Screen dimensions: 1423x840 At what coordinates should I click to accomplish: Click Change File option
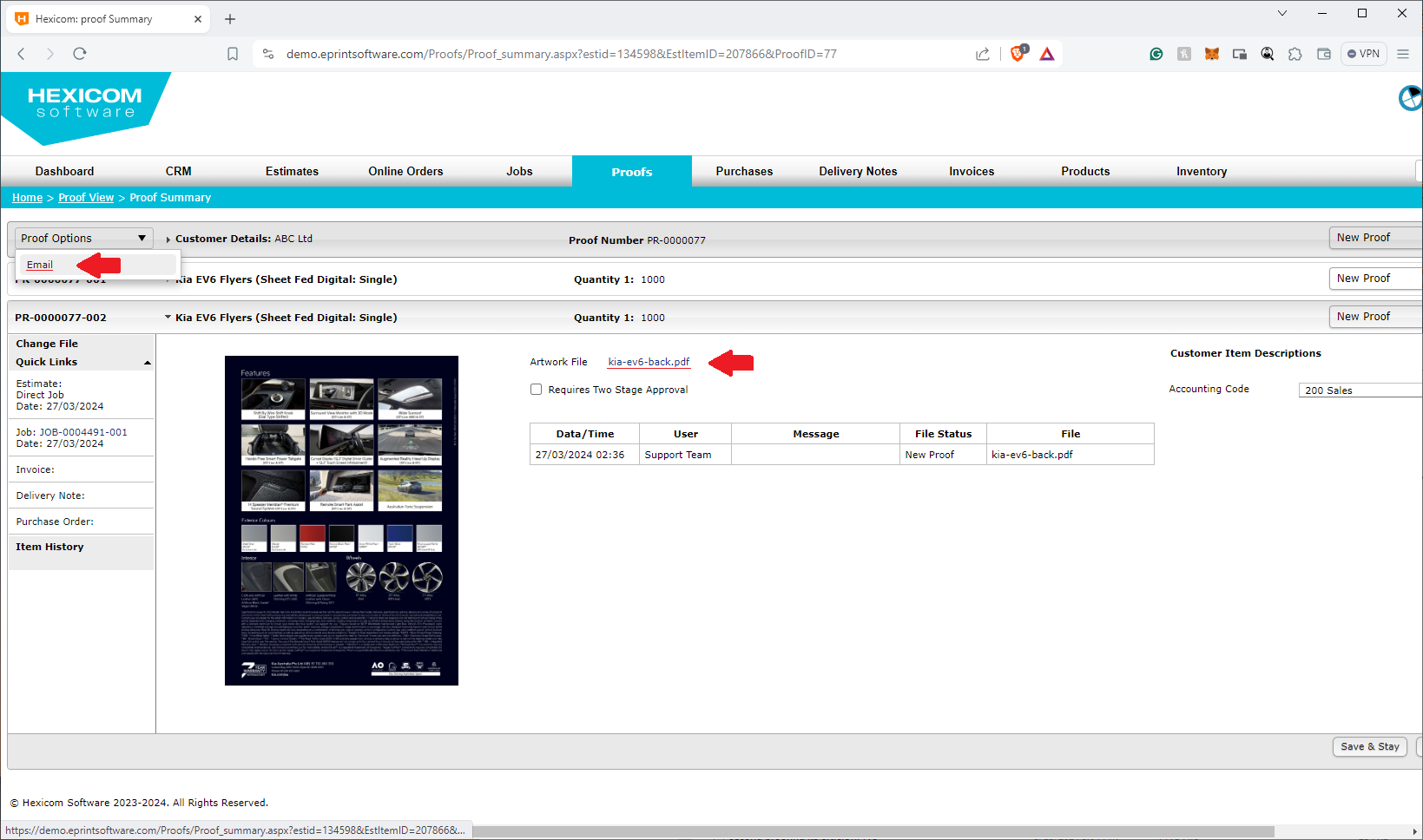pyautogui.click(x=47, y=344)
